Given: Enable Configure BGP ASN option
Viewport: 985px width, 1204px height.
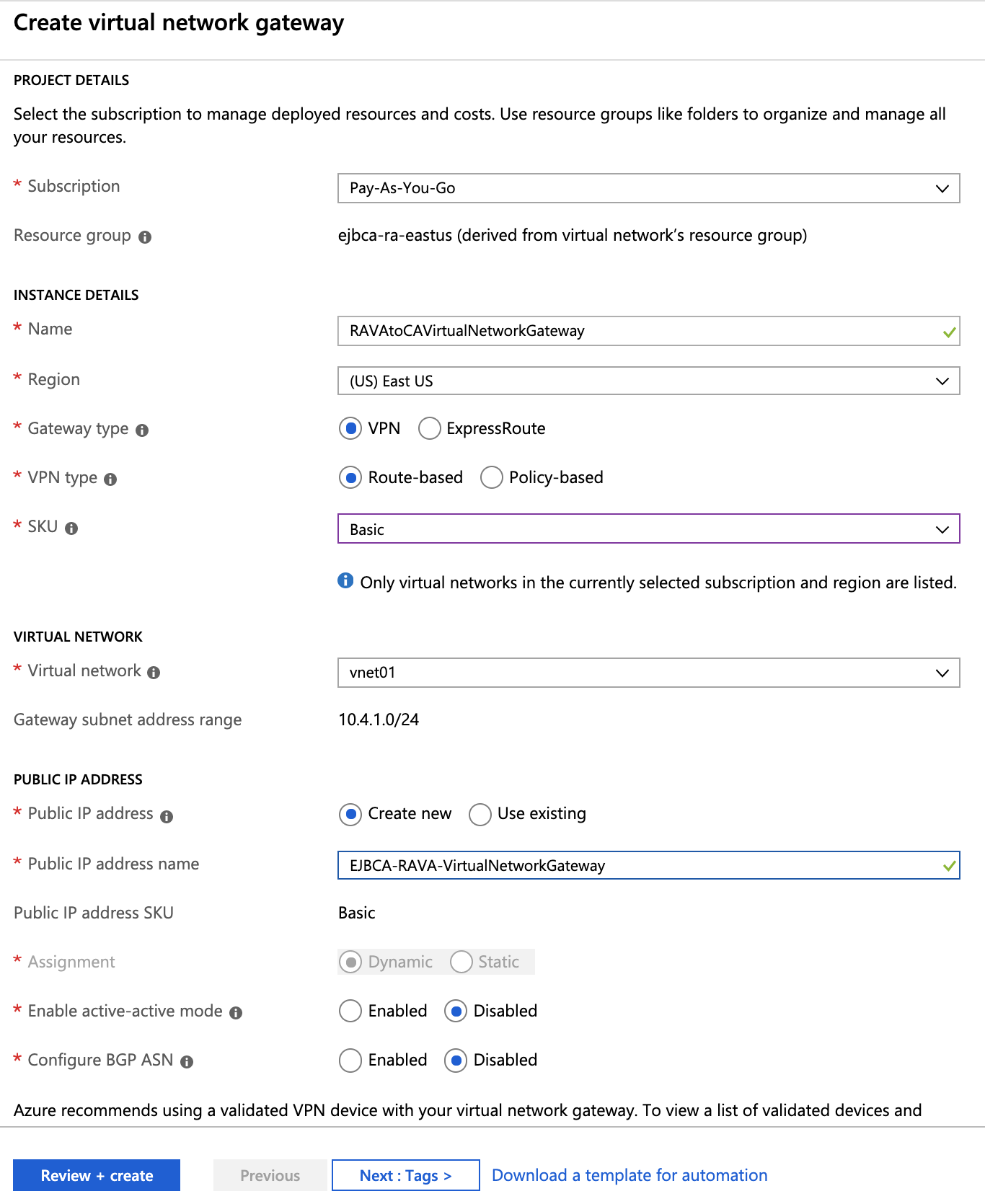Looking at the screenshot, I should [350, 1061].
